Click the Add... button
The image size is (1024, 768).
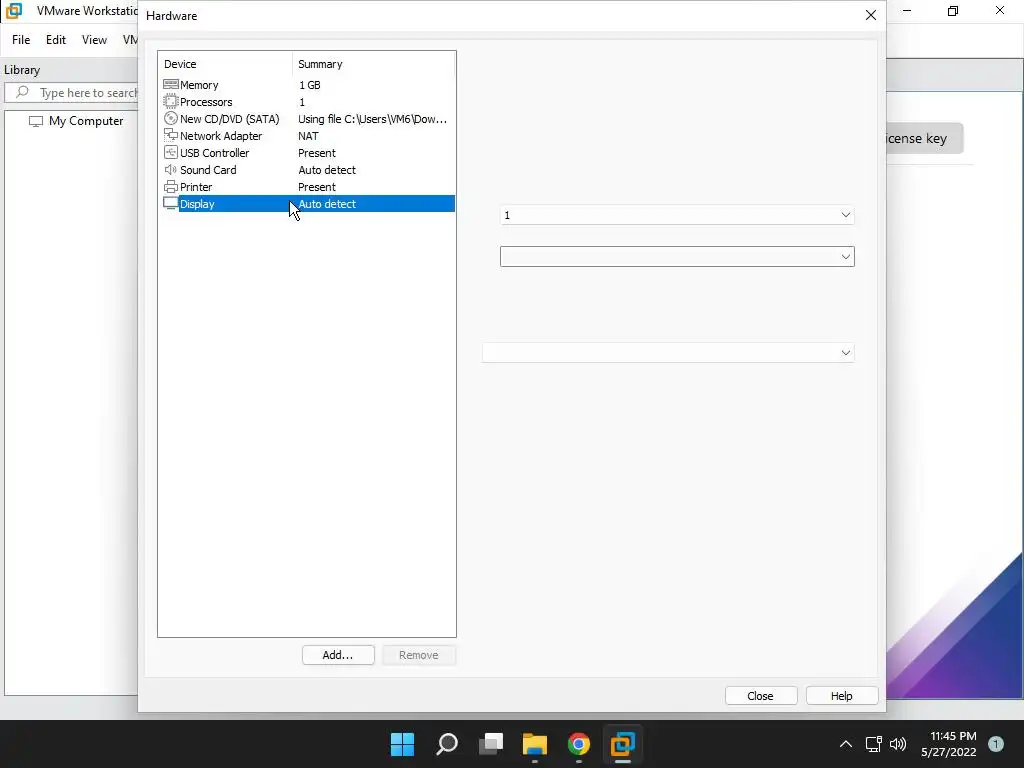click(x=338, y=655)
